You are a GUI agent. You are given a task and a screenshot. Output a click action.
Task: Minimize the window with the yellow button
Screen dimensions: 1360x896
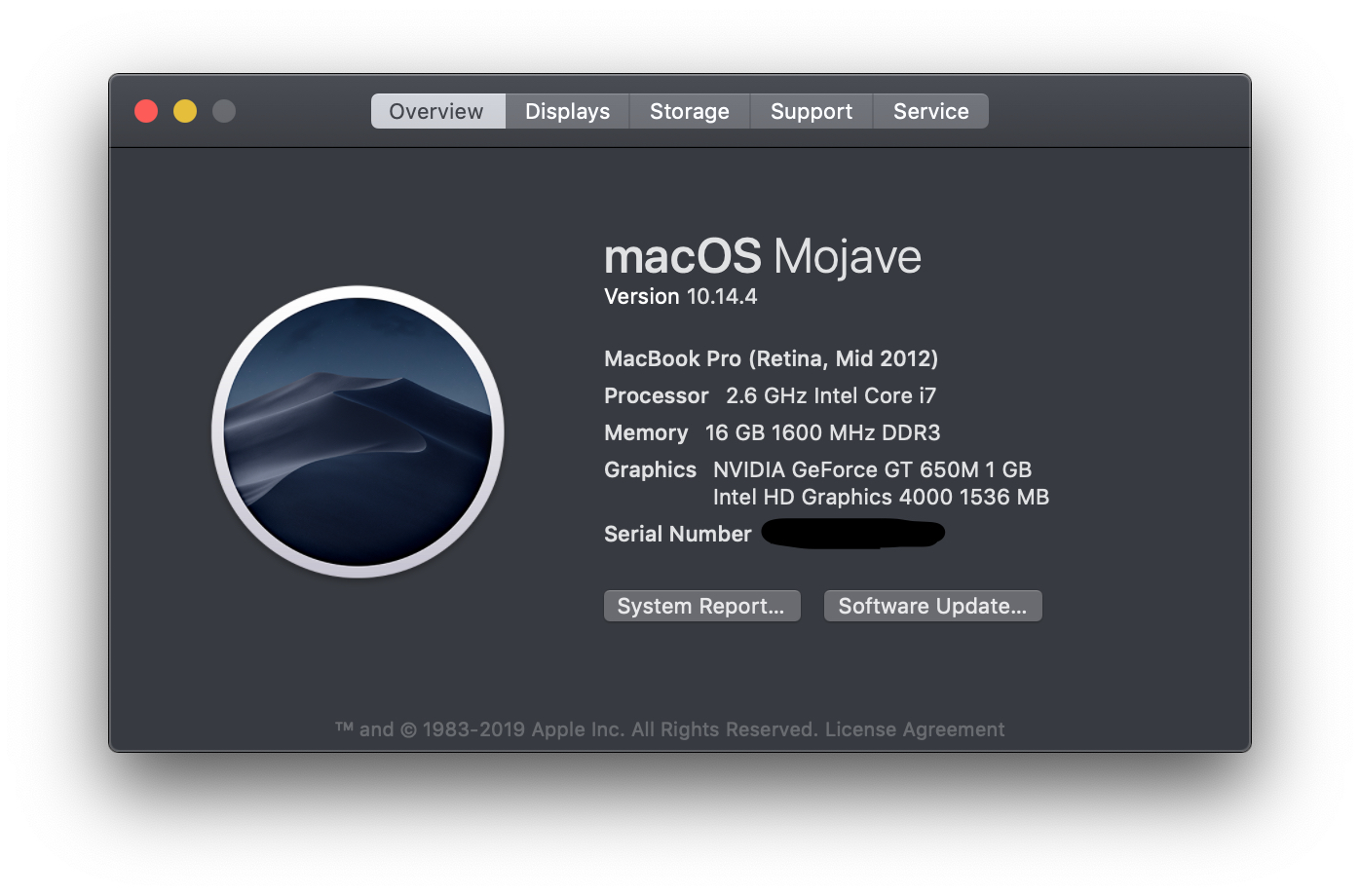point(185,111)
